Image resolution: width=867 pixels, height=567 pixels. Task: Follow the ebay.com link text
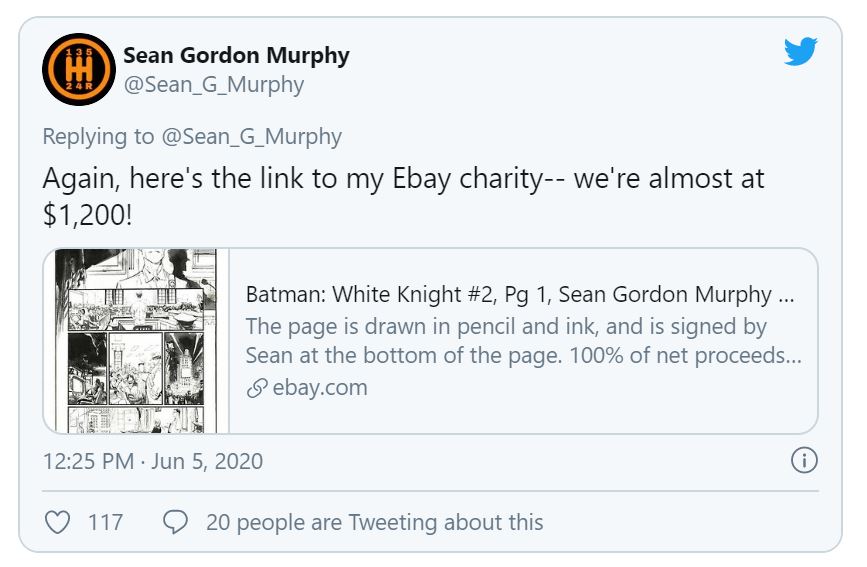(x=320, y=388)
